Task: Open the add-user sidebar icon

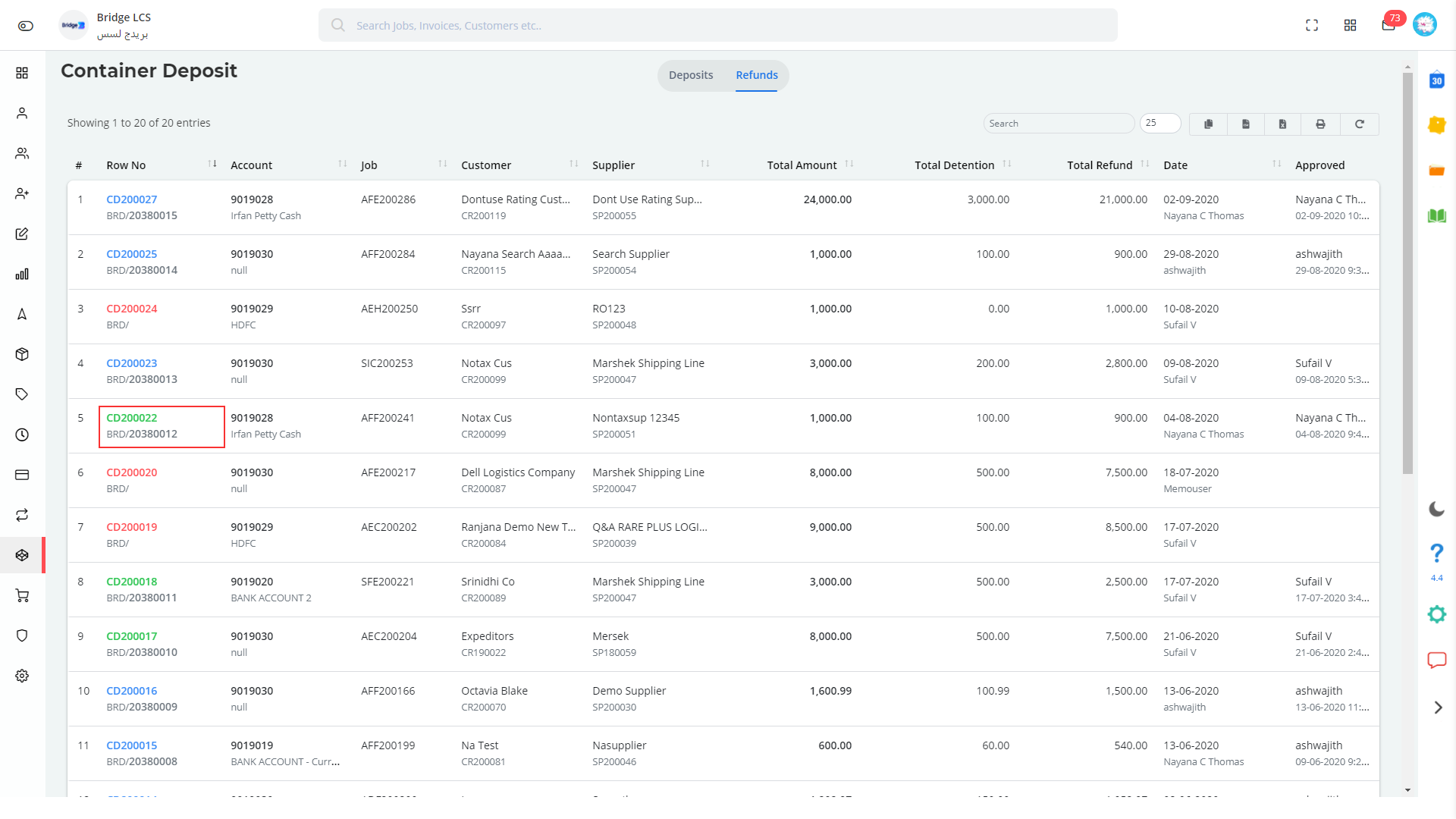Action: click(22, 193)
